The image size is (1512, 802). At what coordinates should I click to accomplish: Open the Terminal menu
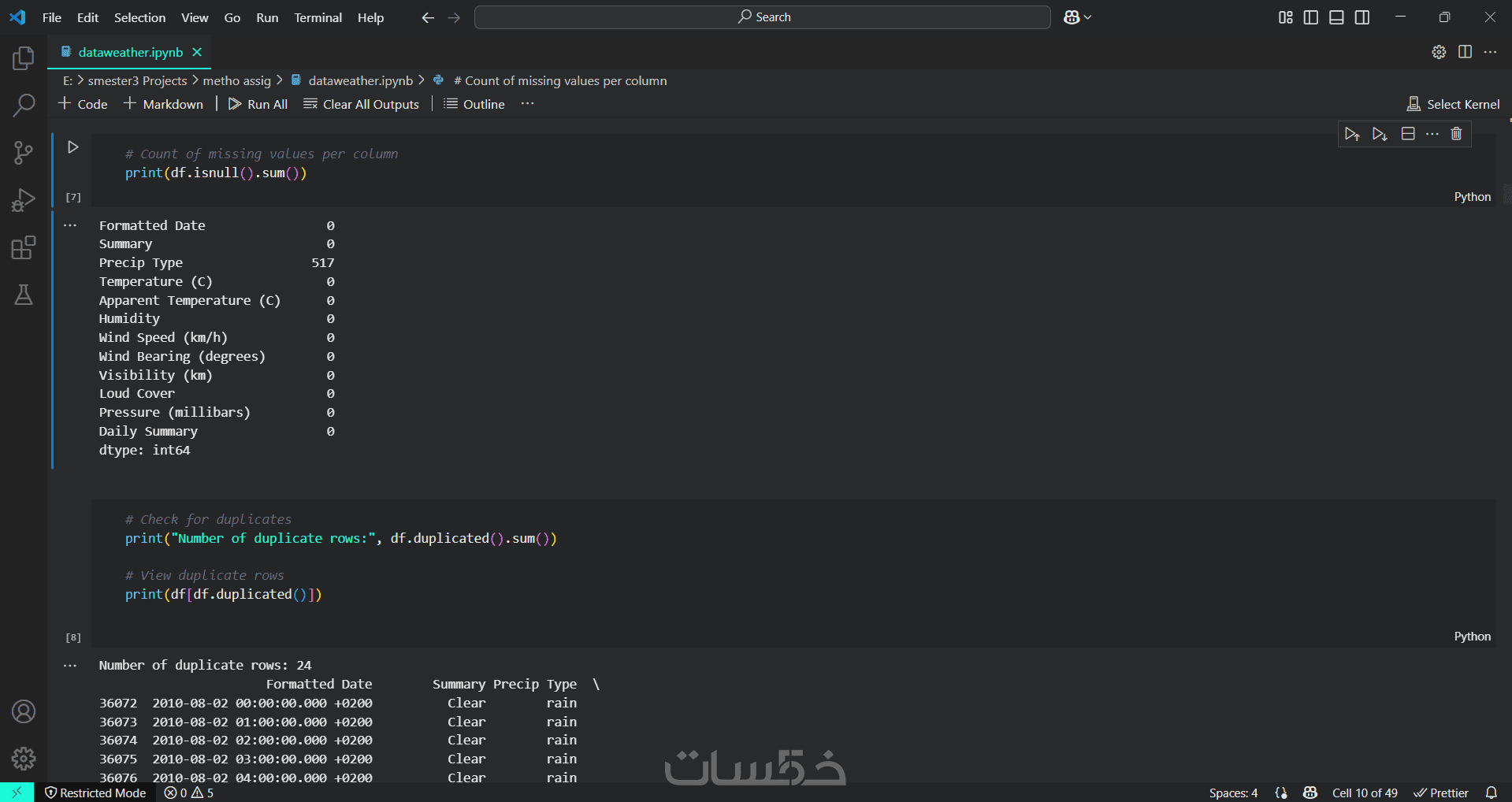(x=318, y=17)
